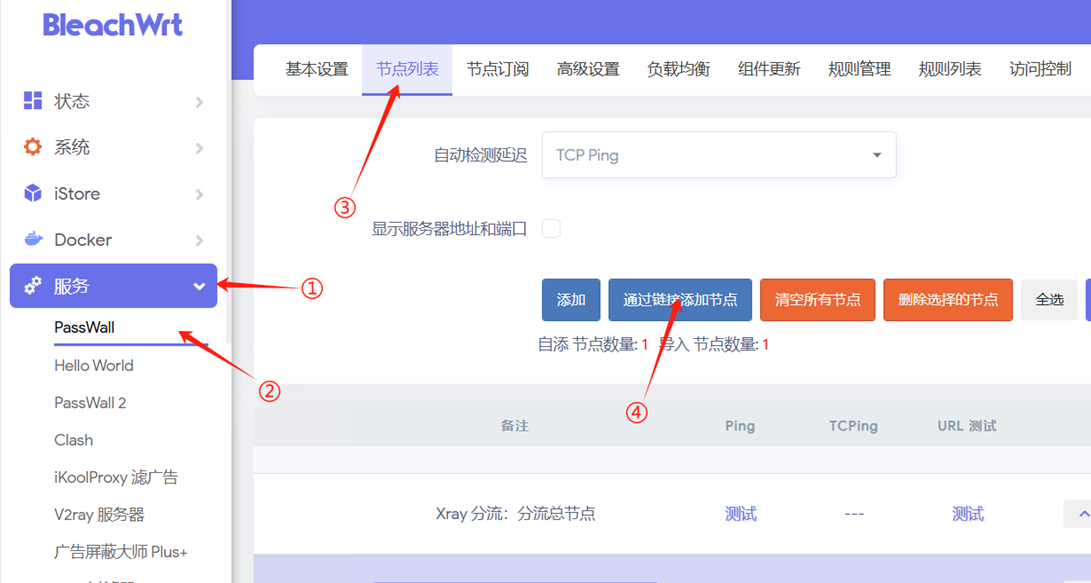Click the iStore cube icon
The width and height of the screenshot is (1091, 583).
[33, 193]
